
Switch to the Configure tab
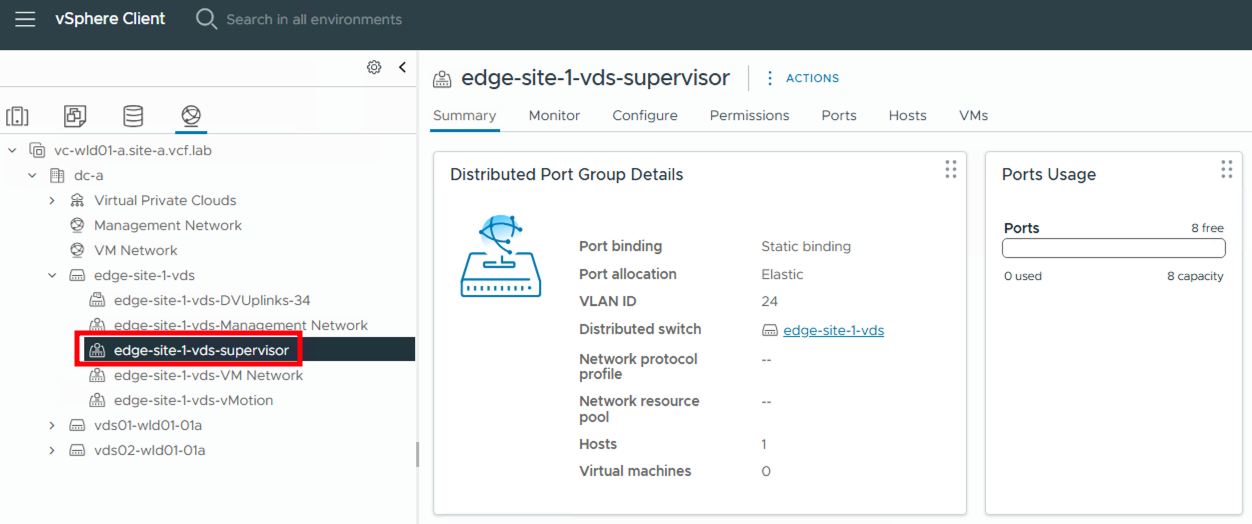[645, 116]
